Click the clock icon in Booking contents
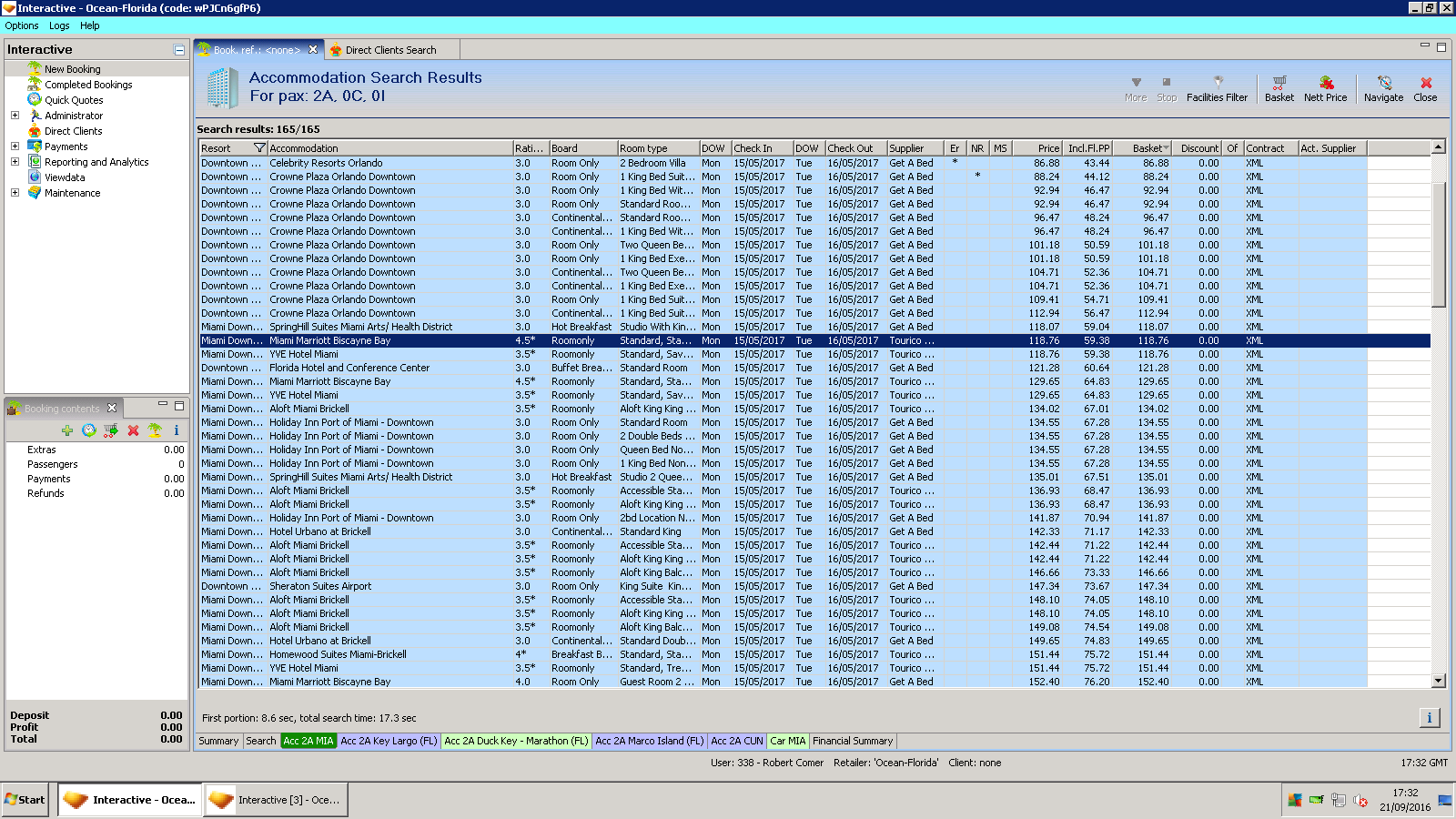The image size is (1456, 819). coord(89,430)
